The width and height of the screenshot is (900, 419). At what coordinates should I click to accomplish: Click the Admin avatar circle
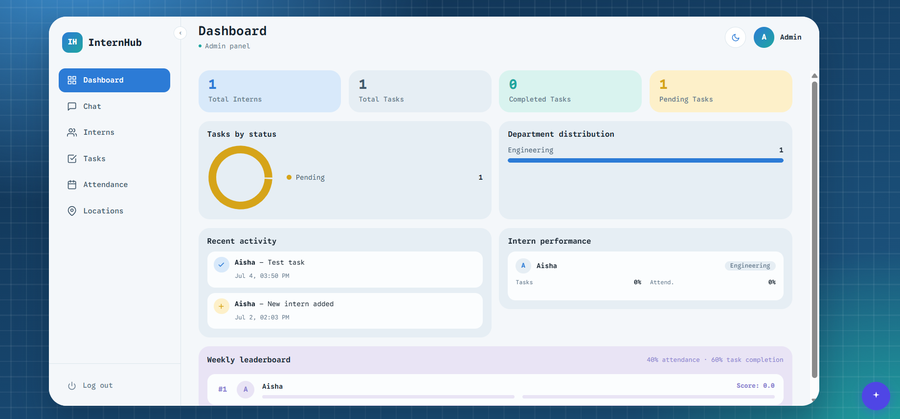coord(764,37)
